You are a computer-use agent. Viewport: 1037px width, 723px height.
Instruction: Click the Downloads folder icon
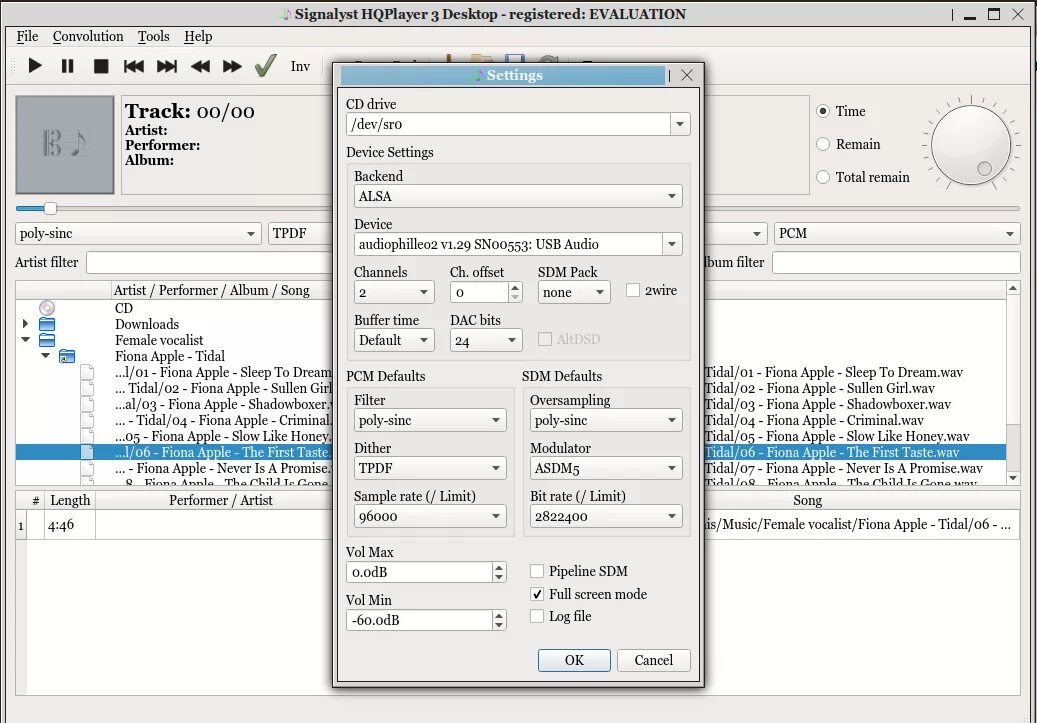[x=47, y=324]
